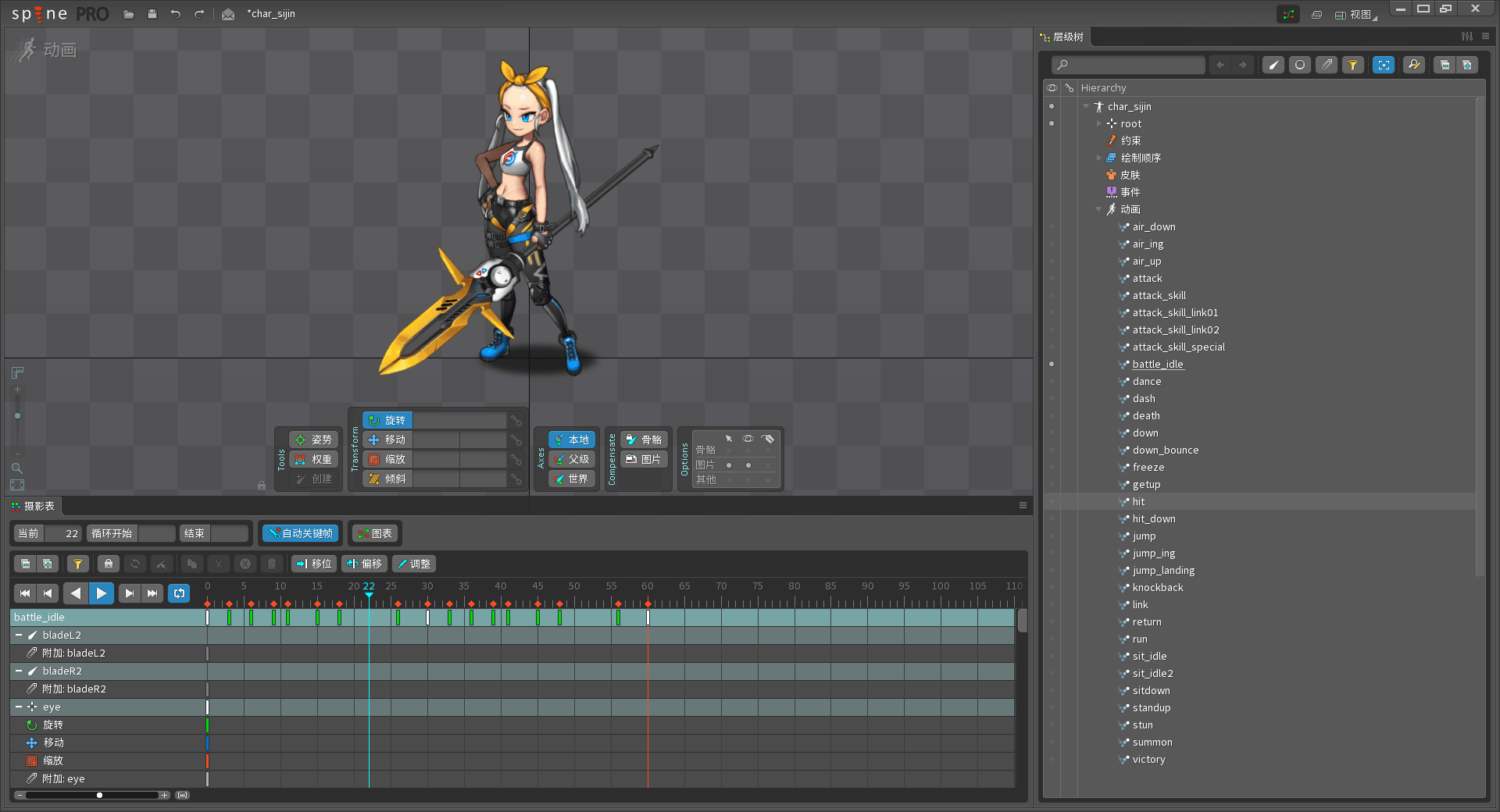Toggle loop playback repeat button
The height and width of the screenshot is (812, 1500).
(x=180, y=593)
